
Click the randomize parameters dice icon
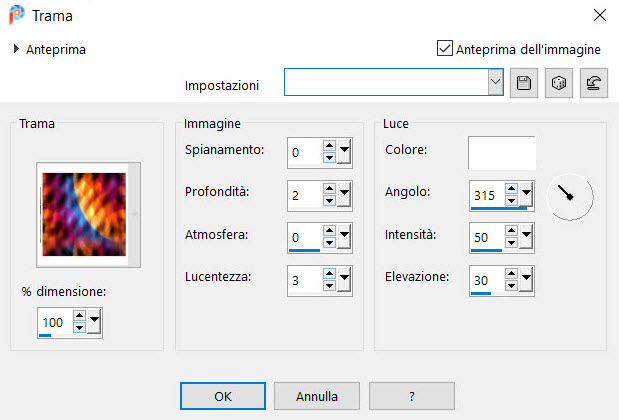[559, 83]
